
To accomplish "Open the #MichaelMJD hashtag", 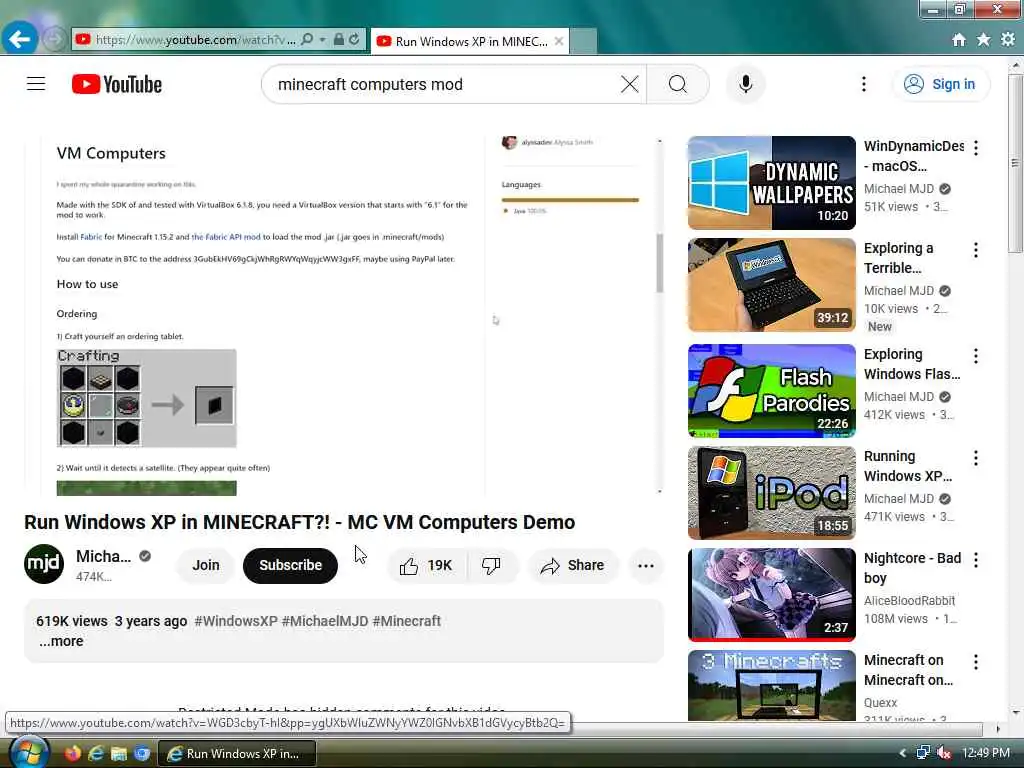I will 325,621.
